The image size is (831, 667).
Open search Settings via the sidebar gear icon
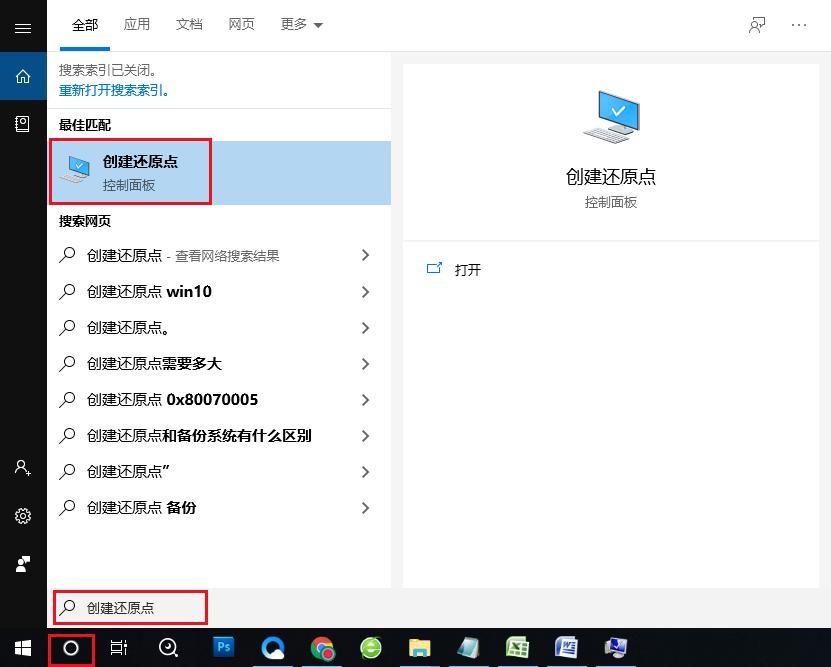[23, 516]
